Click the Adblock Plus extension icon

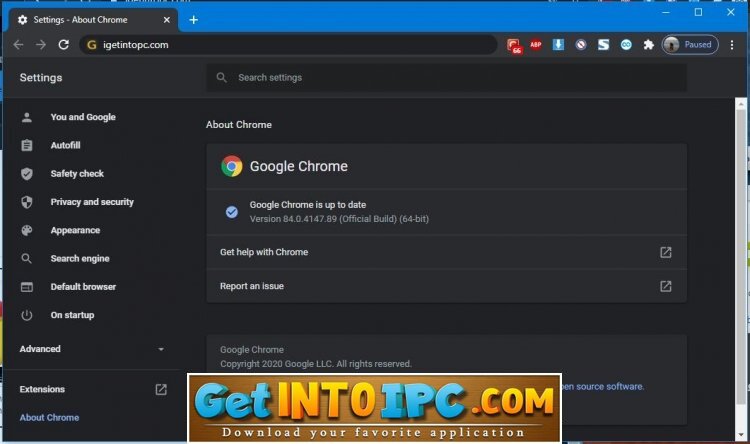point(536,45)
